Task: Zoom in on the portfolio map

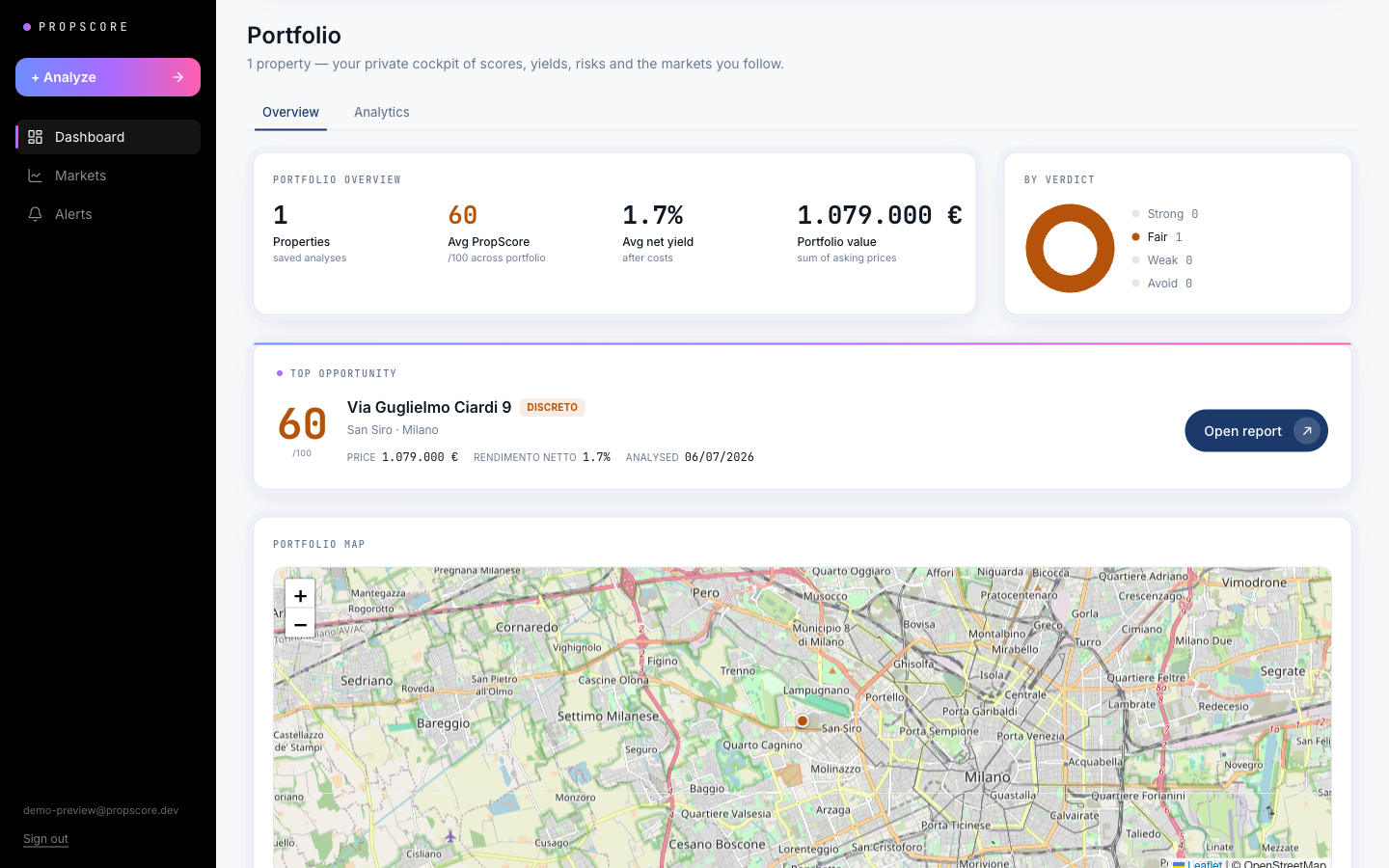Action: (x=300, y=595)
